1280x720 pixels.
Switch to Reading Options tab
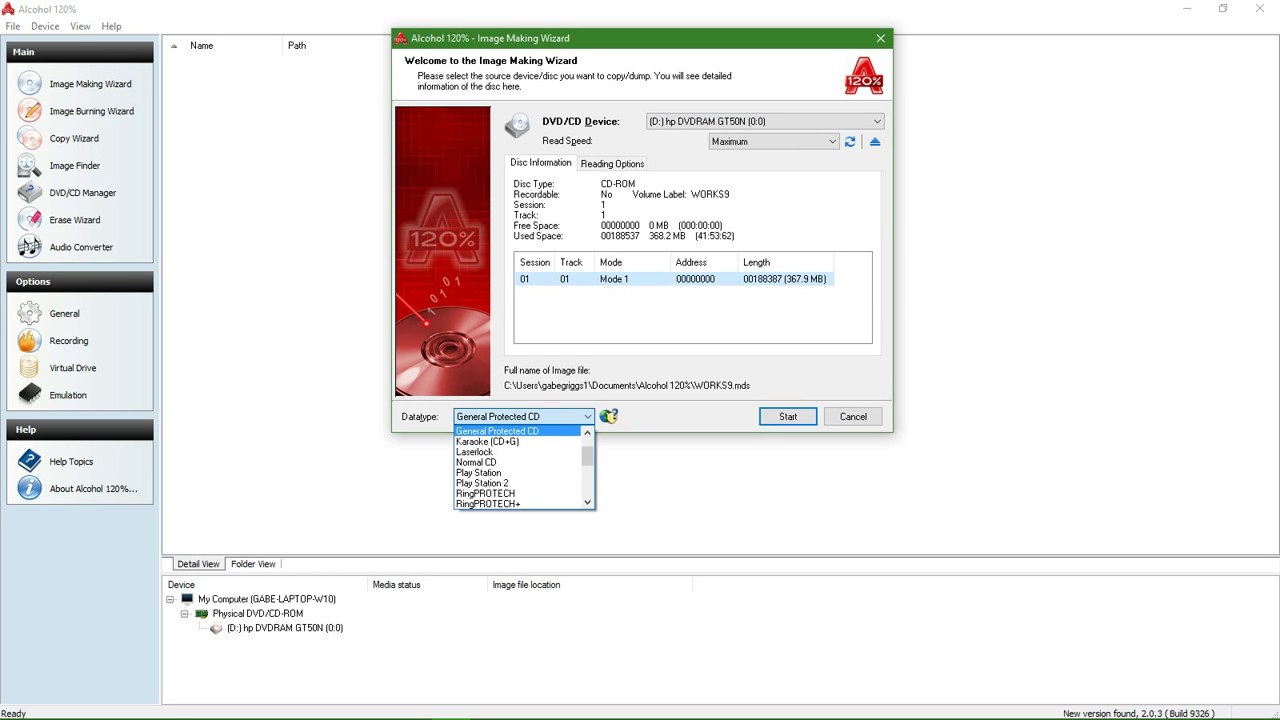(612, 164)
